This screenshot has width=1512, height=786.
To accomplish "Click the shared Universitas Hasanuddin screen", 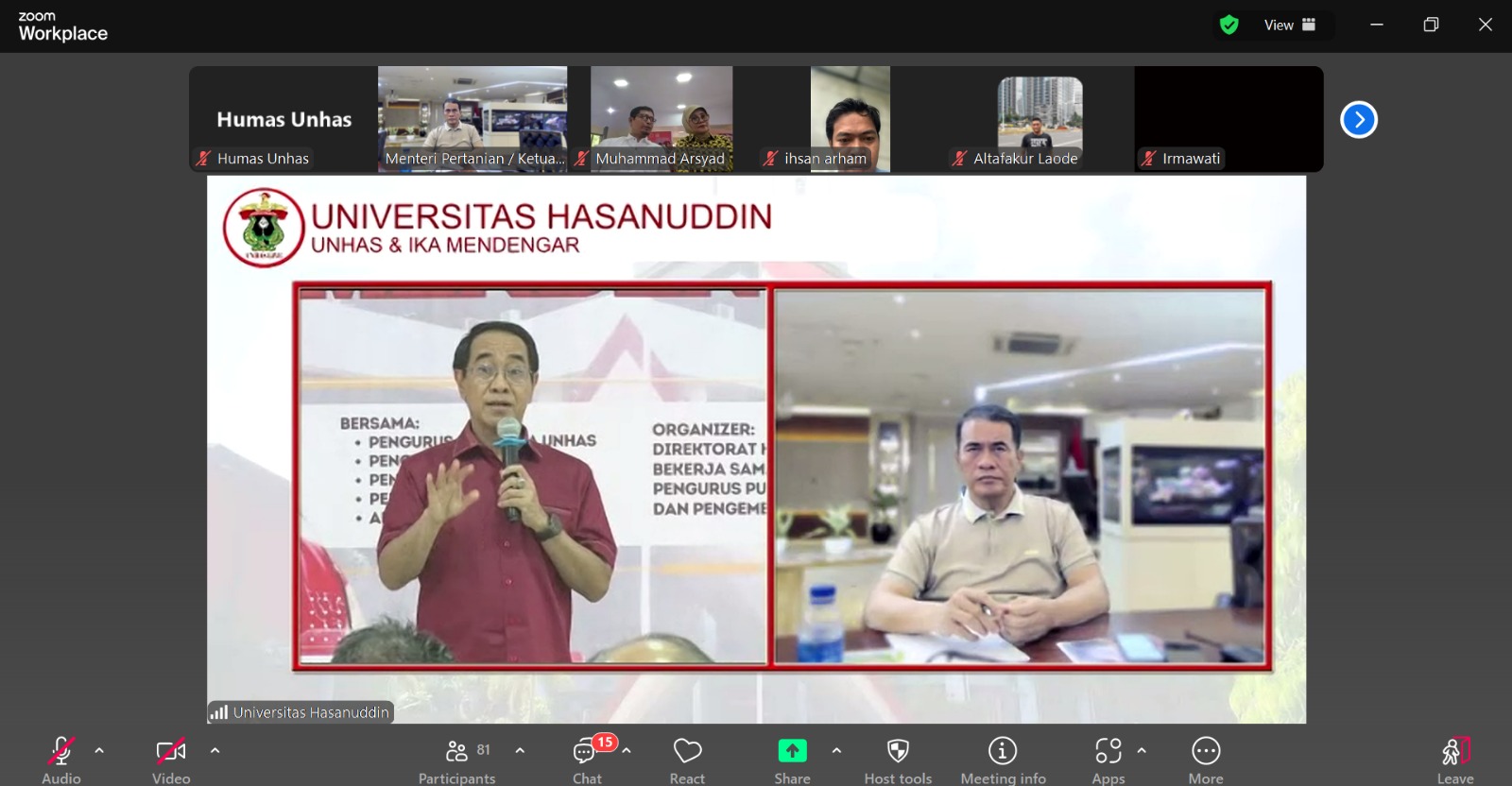I will point(756,450).
